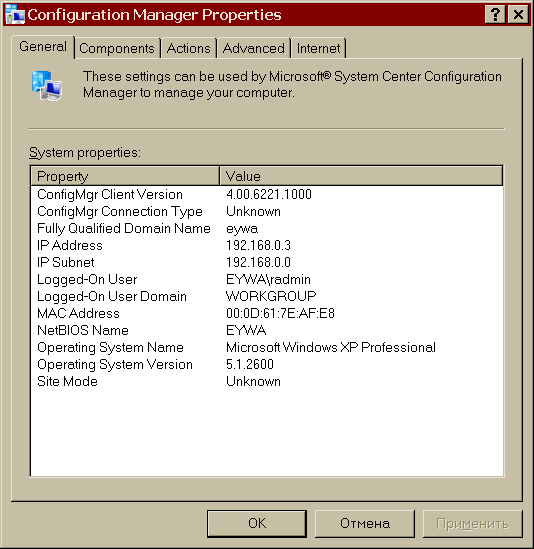Click the Отмена cancel button
The width and height of the screenshot is (534, 549).
[x=365, y=523]
